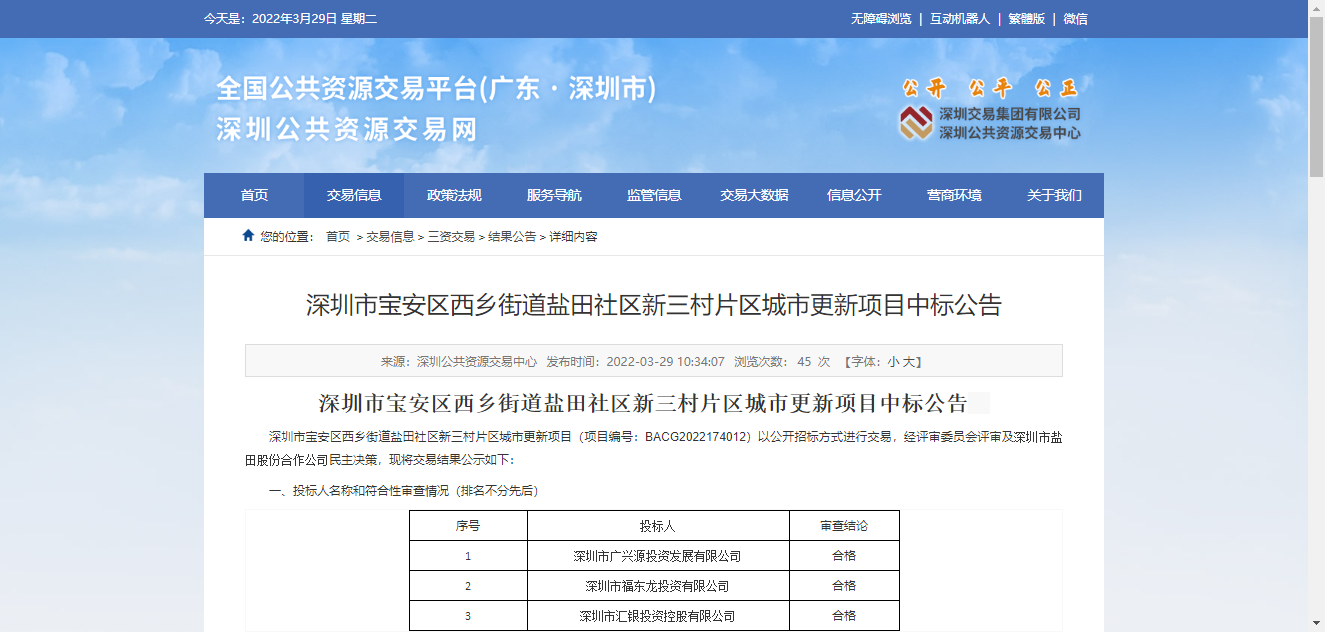Click the vertical scrollbar thumb

[1316, 100]
